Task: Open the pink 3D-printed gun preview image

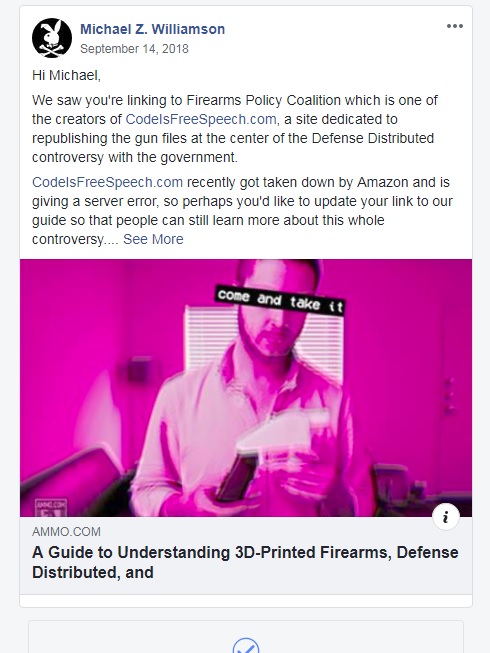Action: click(246, 388)
